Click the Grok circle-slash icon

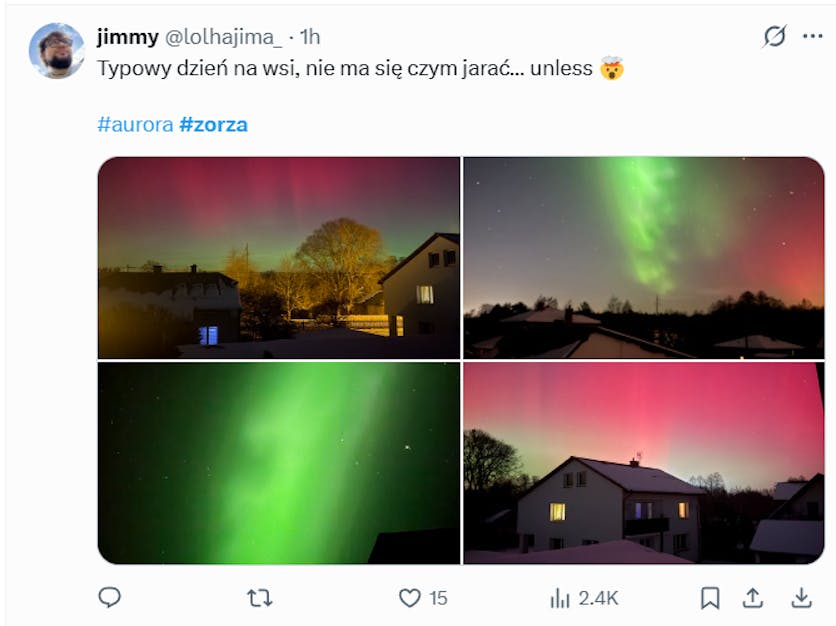pos(775,37)
